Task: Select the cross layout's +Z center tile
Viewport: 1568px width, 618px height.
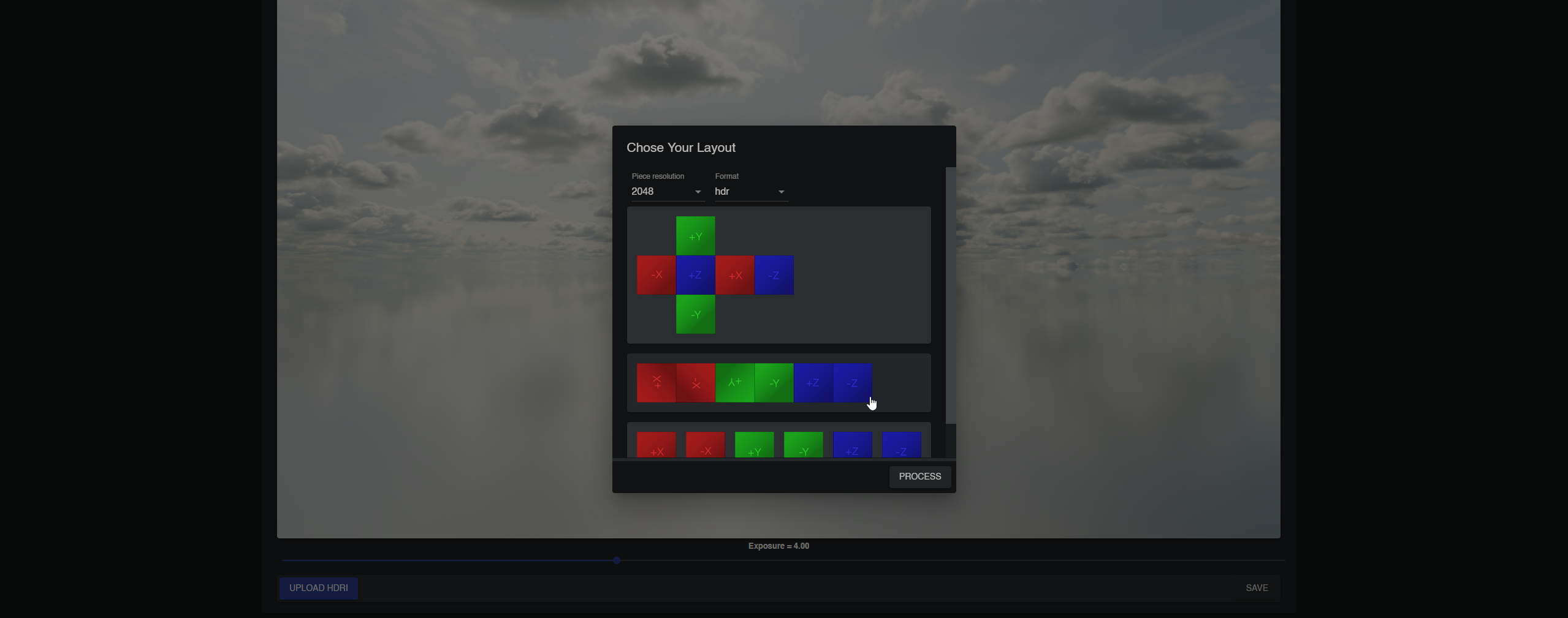Action: pos(696,275)
